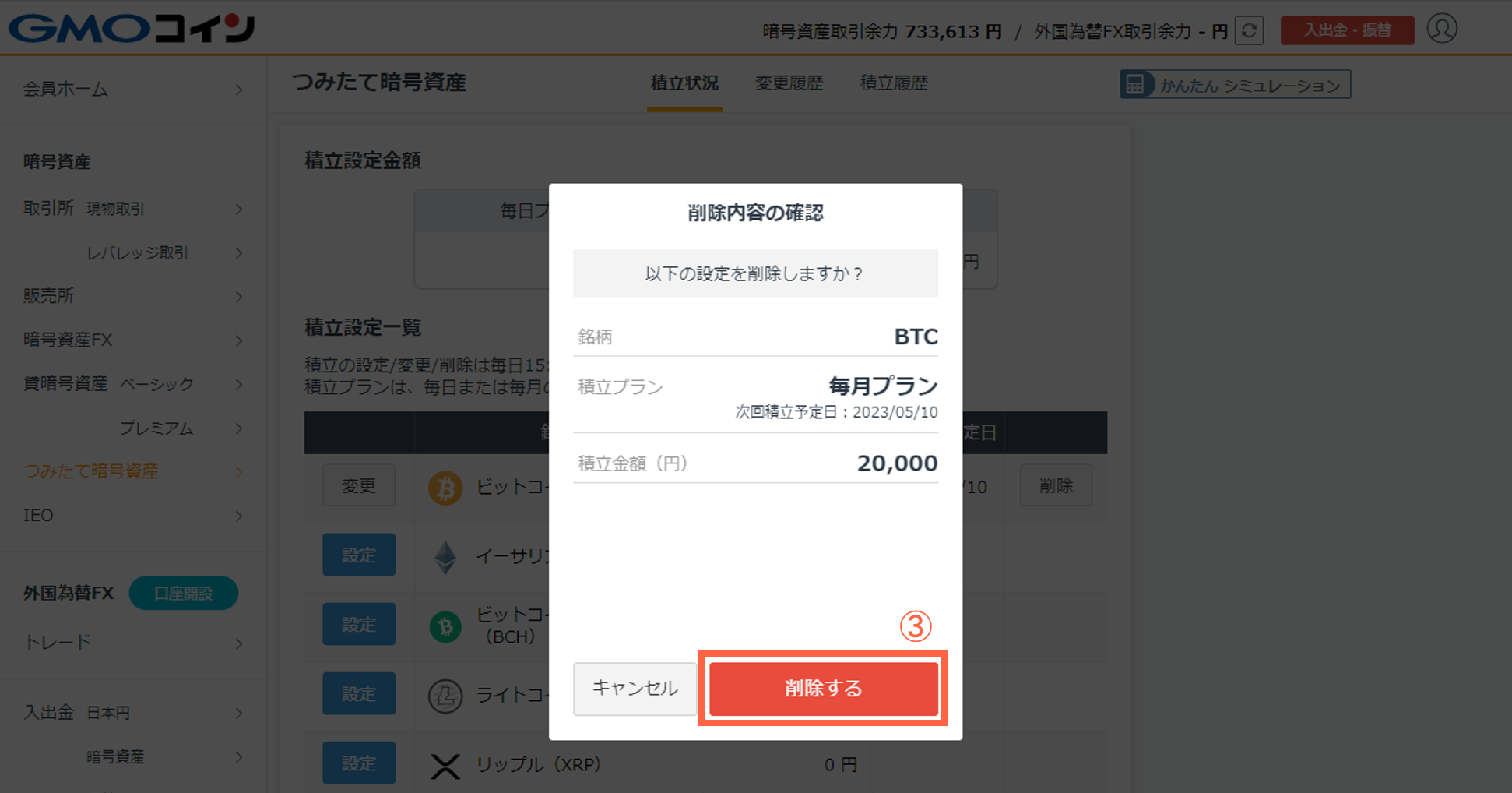Click the Bitcoin Cash green icon
Viewport: 1512px width, 793px height.
tap(445, 626)
